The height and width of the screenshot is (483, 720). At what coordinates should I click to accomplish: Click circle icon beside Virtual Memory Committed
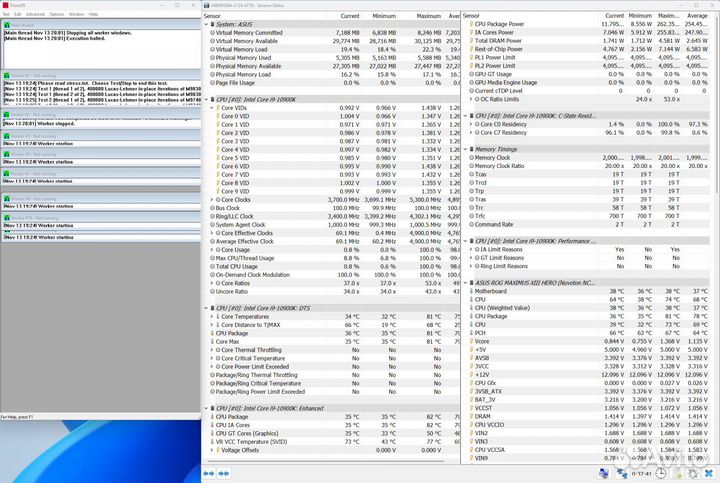[x=213, y=33]
